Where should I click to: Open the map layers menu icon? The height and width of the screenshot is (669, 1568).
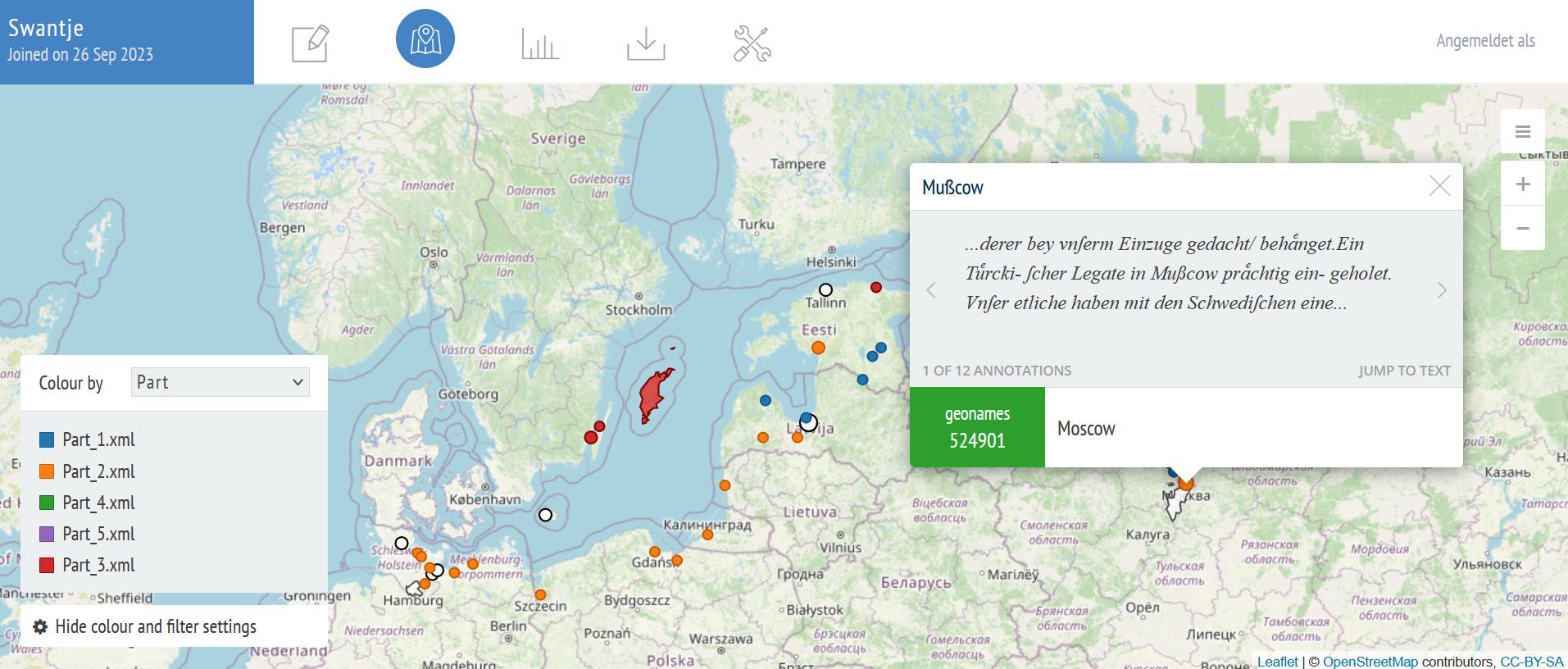coord(1523,131)
